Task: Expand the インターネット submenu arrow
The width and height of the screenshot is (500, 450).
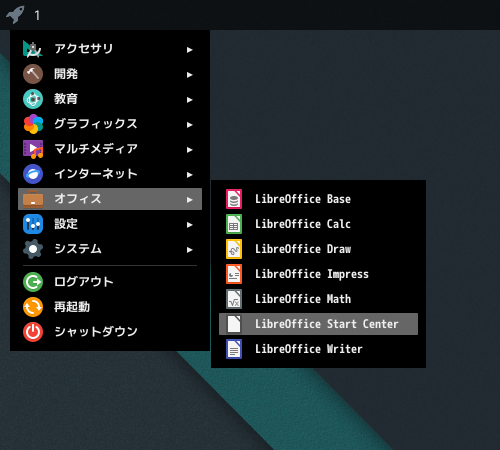Action: coord(190,175)
